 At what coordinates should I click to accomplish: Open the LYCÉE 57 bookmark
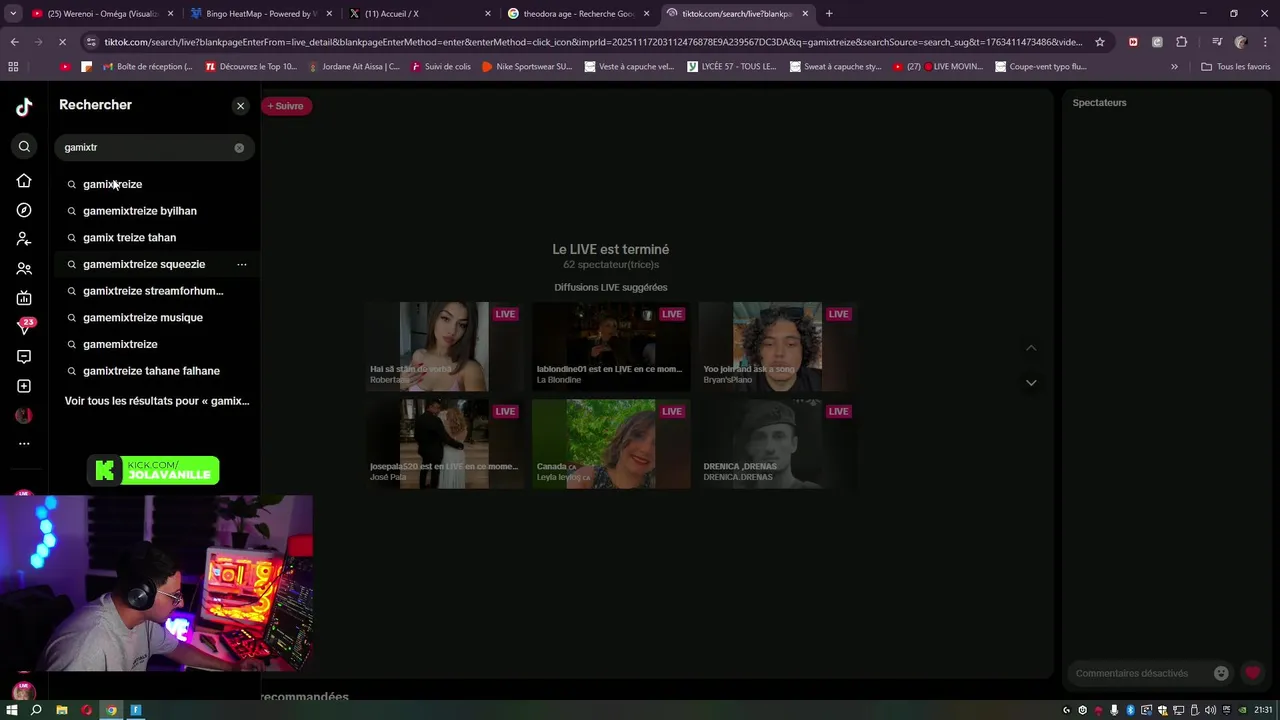point(731,67)
